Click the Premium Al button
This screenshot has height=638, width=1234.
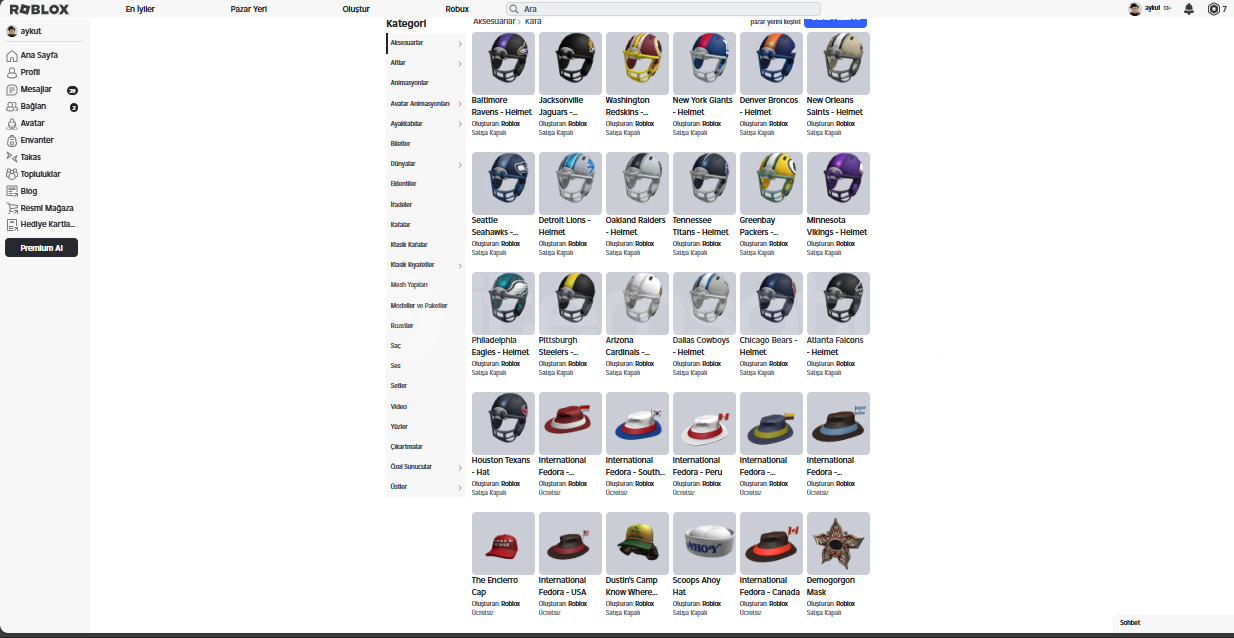41,248
